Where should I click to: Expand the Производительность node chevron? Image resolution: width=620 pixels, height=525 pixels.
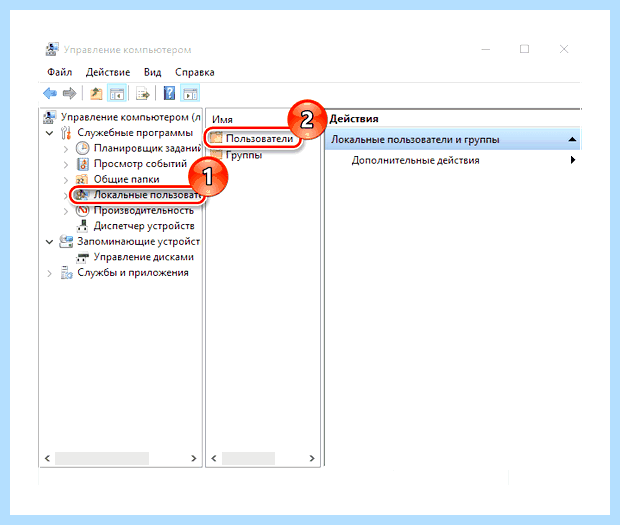[66, 211]
